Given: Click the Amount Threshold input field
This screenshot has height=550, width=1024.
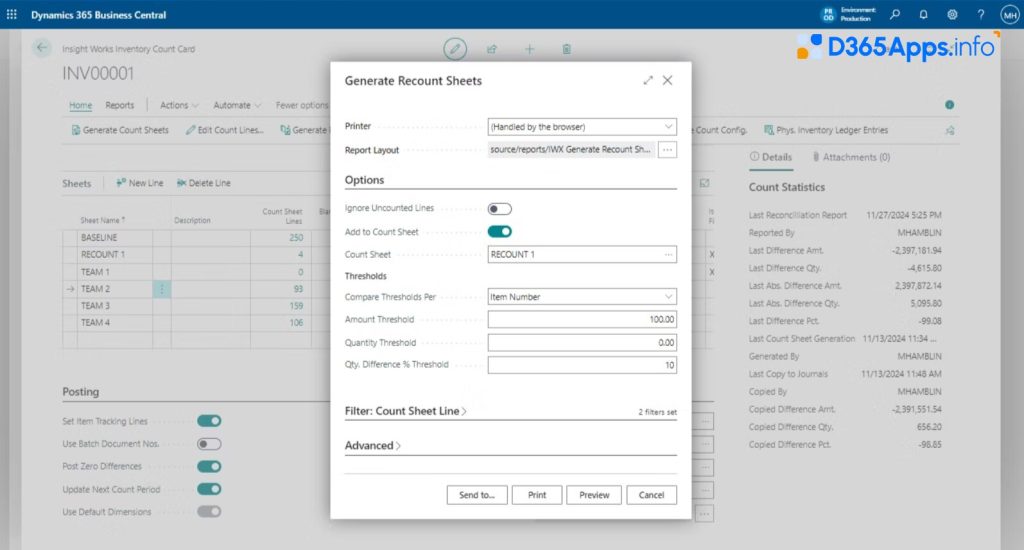Looking at the screenshot, I should 582,319.
